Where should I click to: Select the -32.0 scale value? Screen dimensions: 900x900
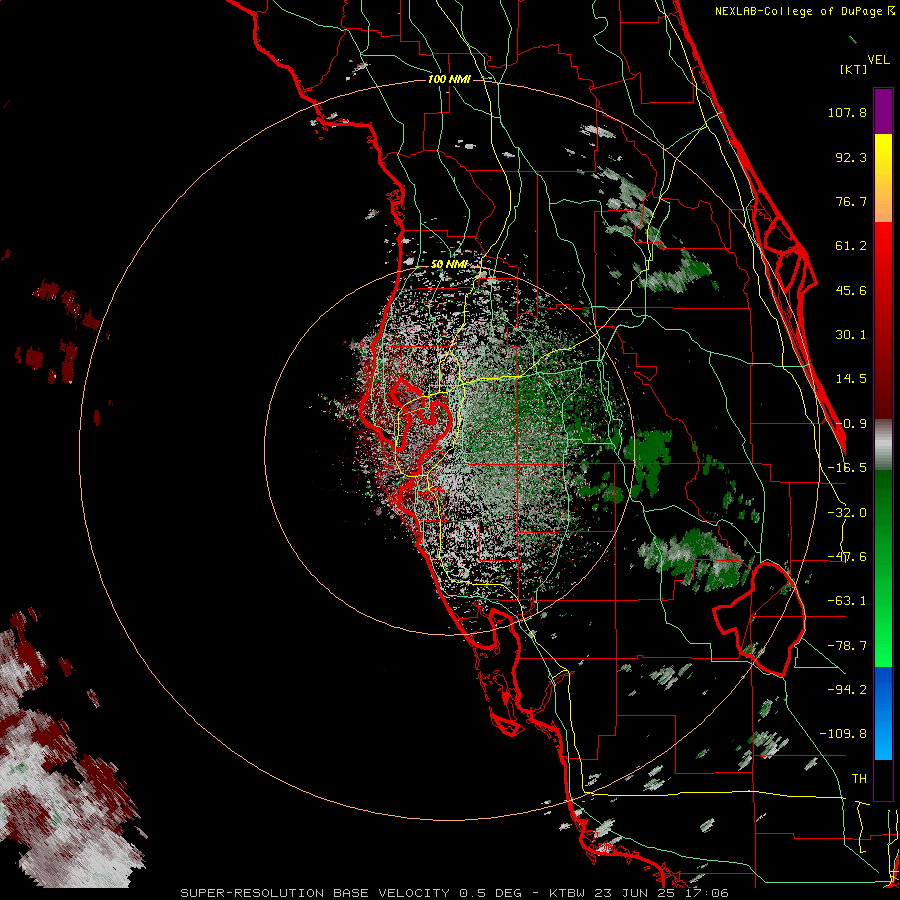pos(847,513)
